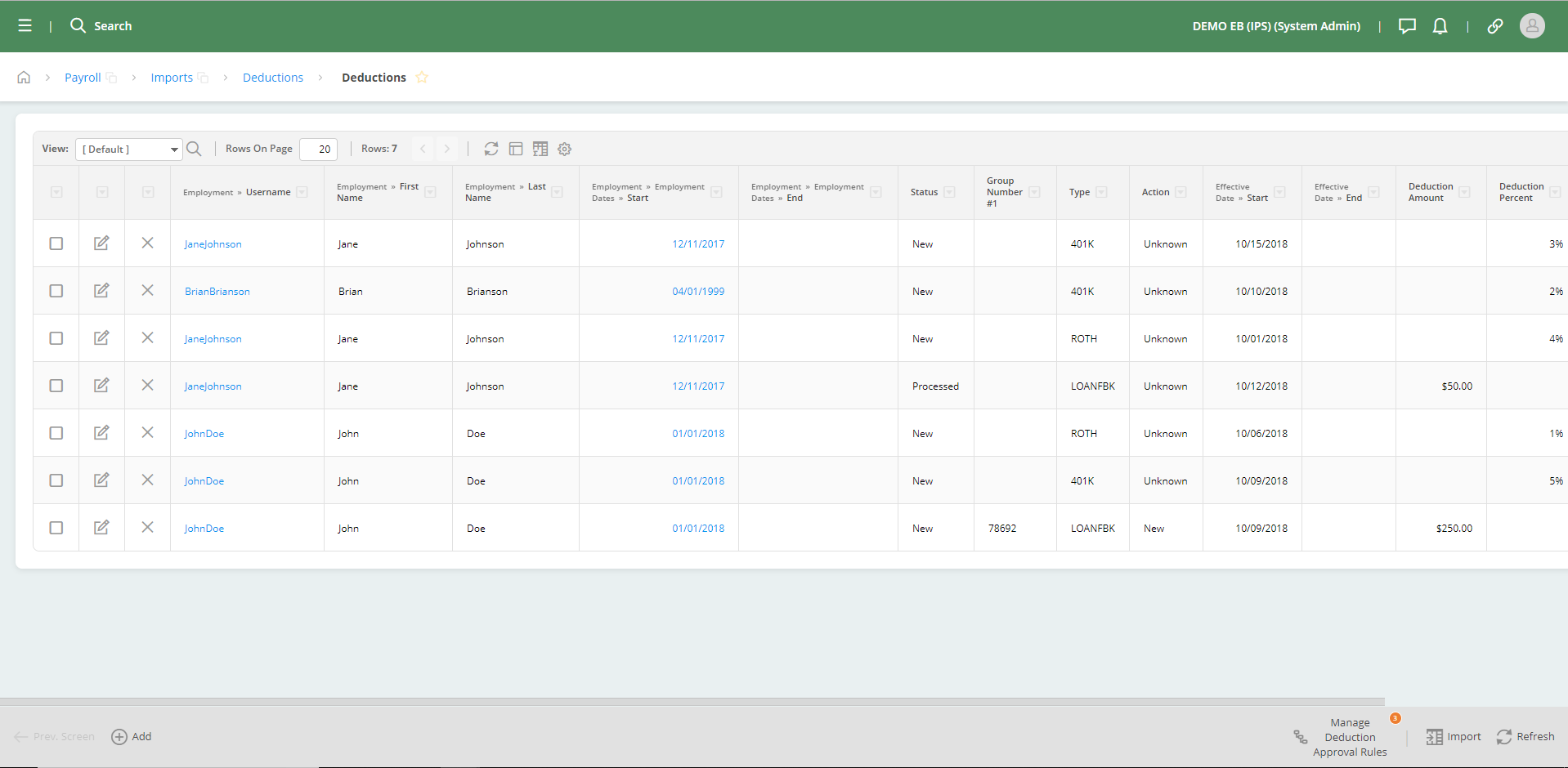The height and width of the screenshot is (768, 1568).
Task: Open the chat messages icon
Action: (x=1407, y=26)
